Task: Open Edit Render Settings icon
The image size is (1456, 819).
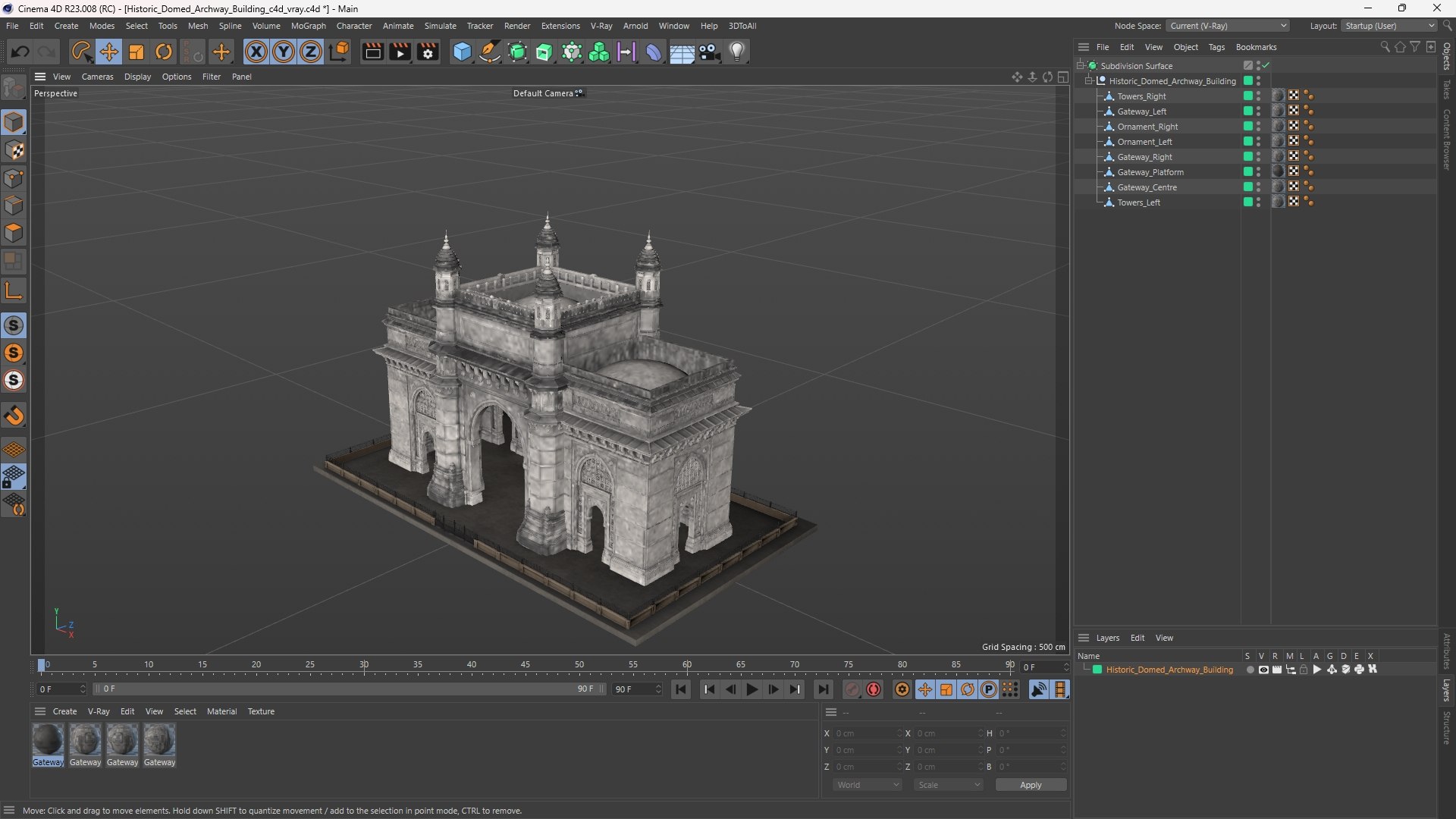Action: 428,52
